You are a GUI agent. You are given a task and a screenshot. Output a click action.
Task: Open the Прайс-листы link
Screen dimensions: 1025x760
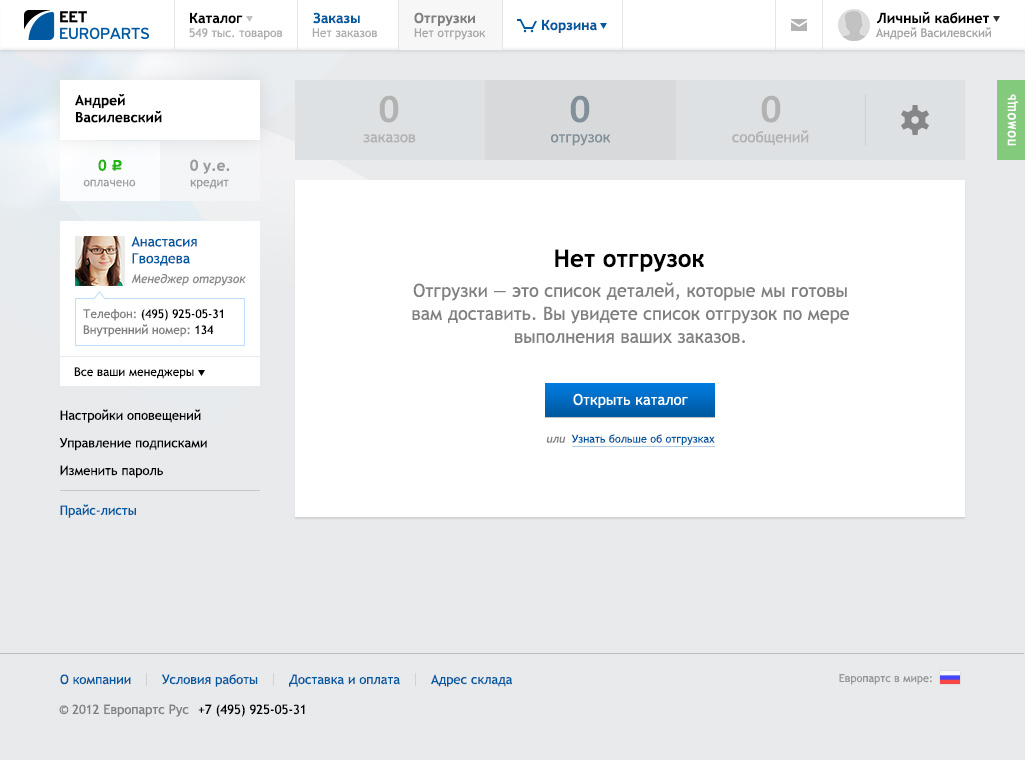98,510
